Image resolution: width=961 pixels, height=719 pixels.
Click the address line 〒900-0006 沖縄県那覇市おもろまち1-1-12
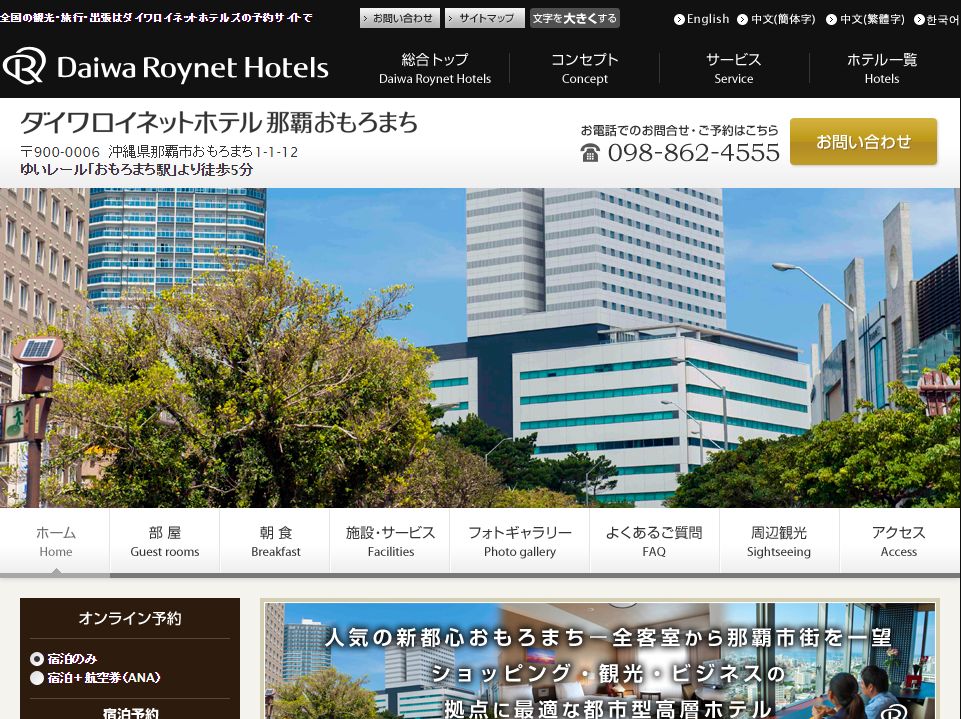click(x=159, y=152)
